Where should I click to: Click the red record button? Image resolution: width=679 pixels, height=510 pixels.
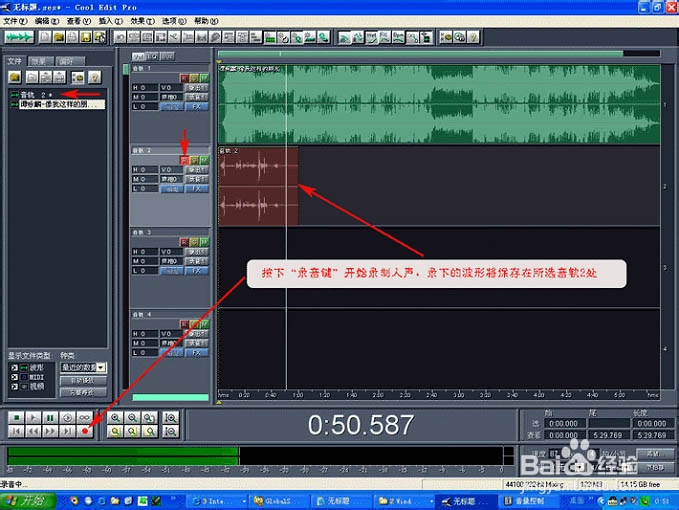pyautogui.click(x=84, y=431)
